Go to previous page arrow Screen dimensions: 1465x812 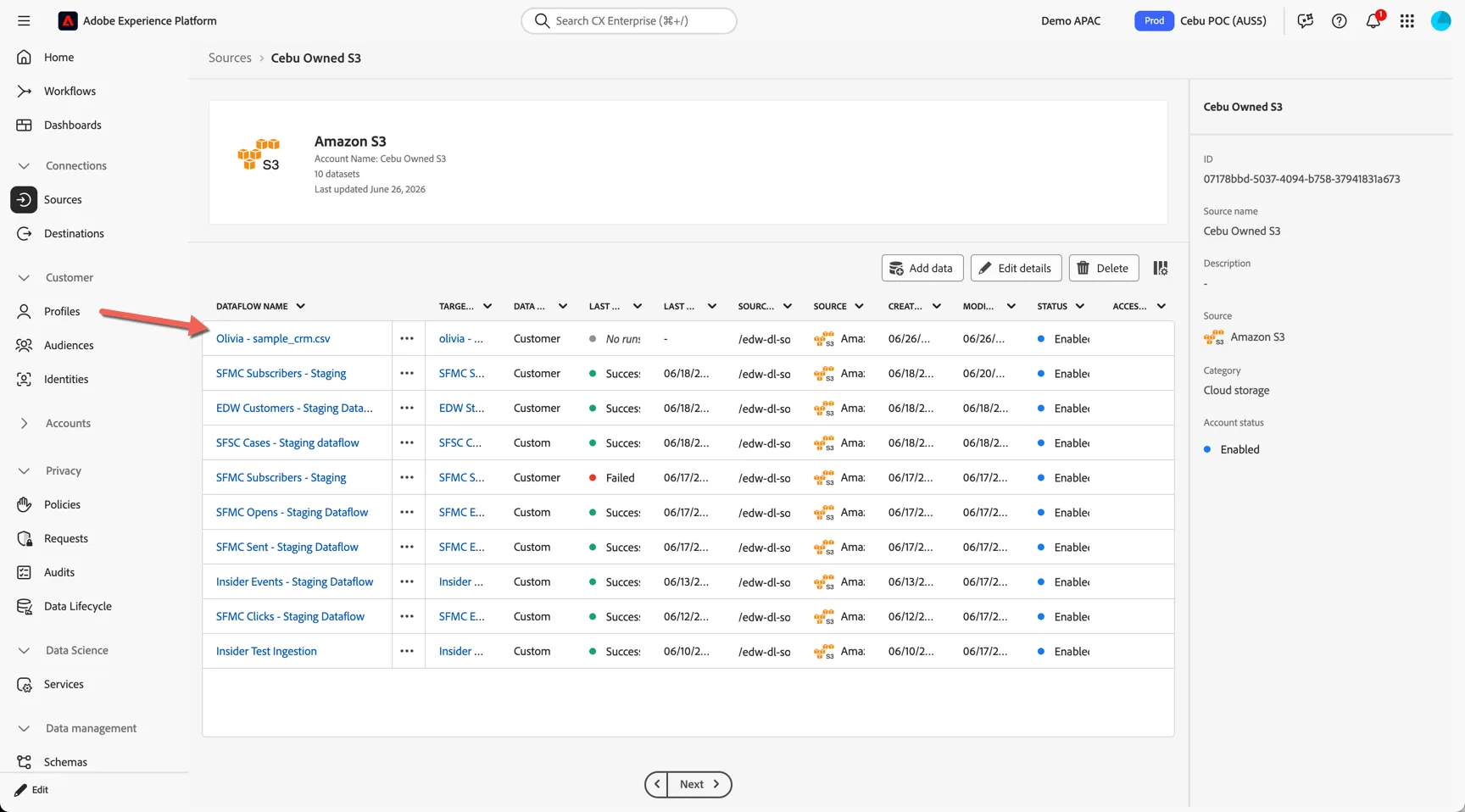656,784
